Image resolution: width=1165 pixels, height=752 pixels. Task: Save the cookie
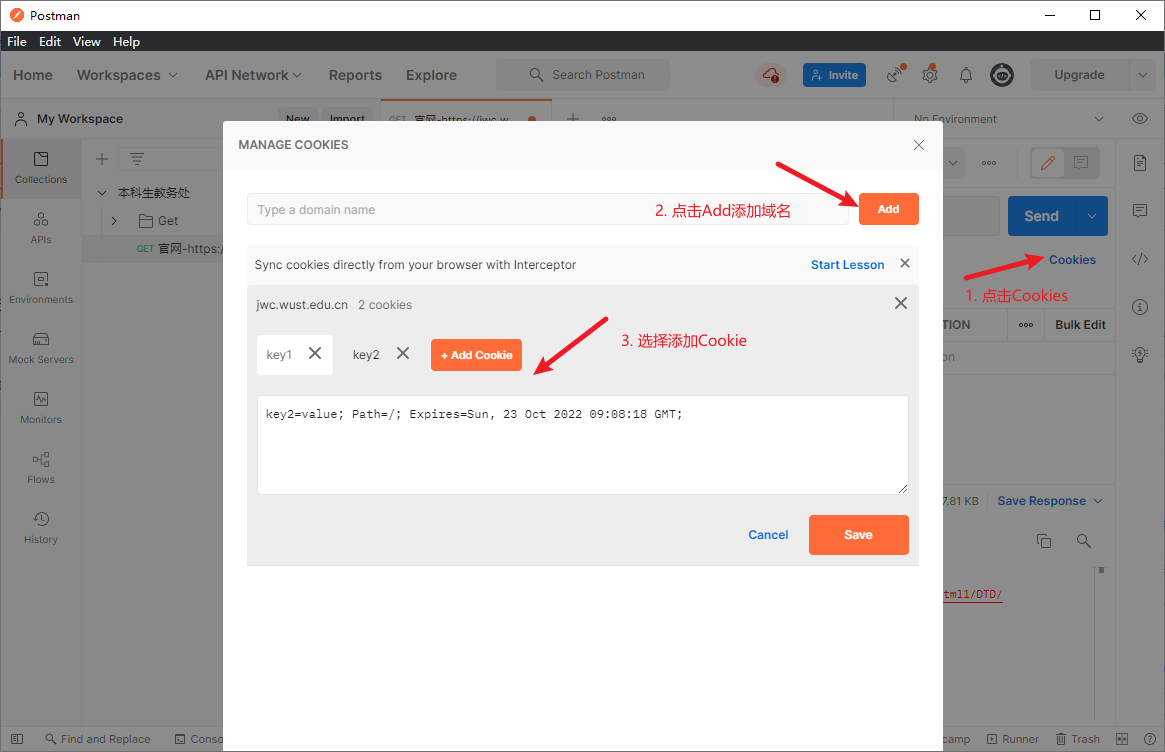click(858, 535)
